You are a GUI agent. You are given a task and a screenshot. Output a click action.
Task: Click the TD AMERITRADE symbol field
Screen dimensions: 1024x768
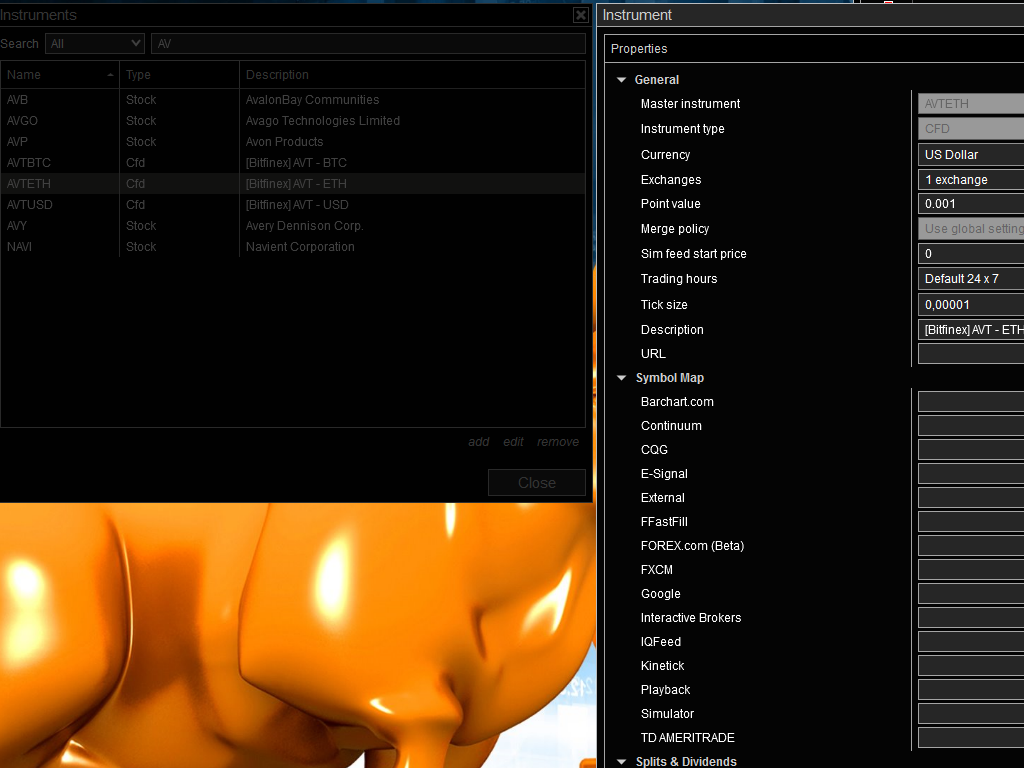click(x=971, y=738)
